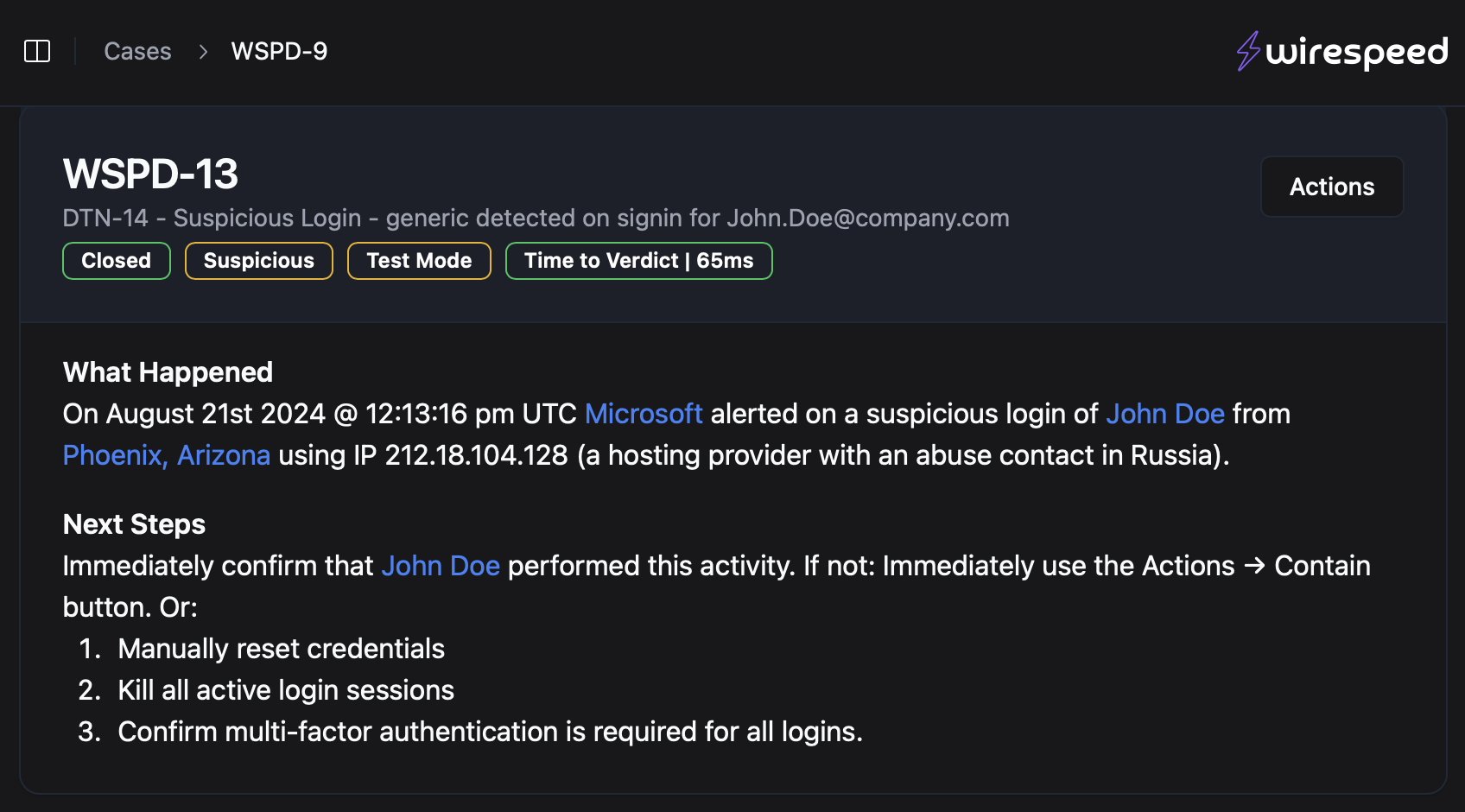The image size is (1465, 812).
Task: Open the Actions menu
Action: click(x=1331, y=187)
